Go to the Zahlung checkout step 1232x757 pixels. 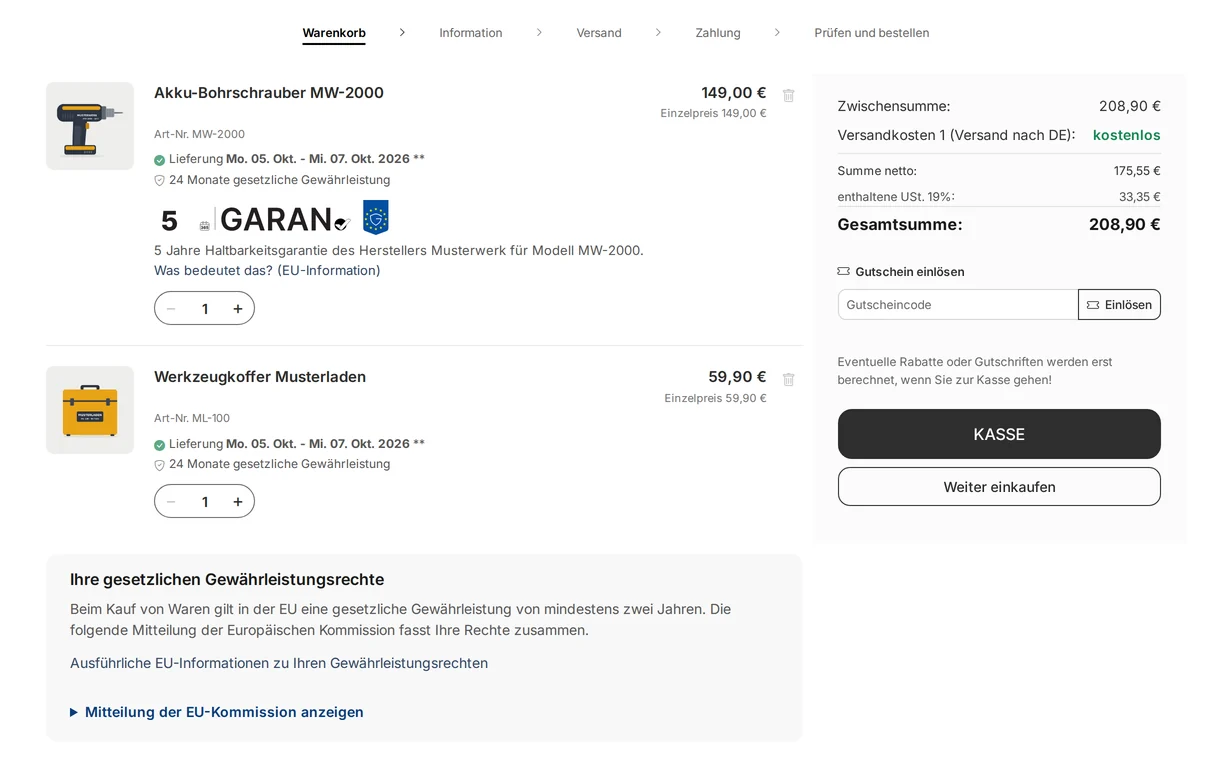tap(718, 33)
